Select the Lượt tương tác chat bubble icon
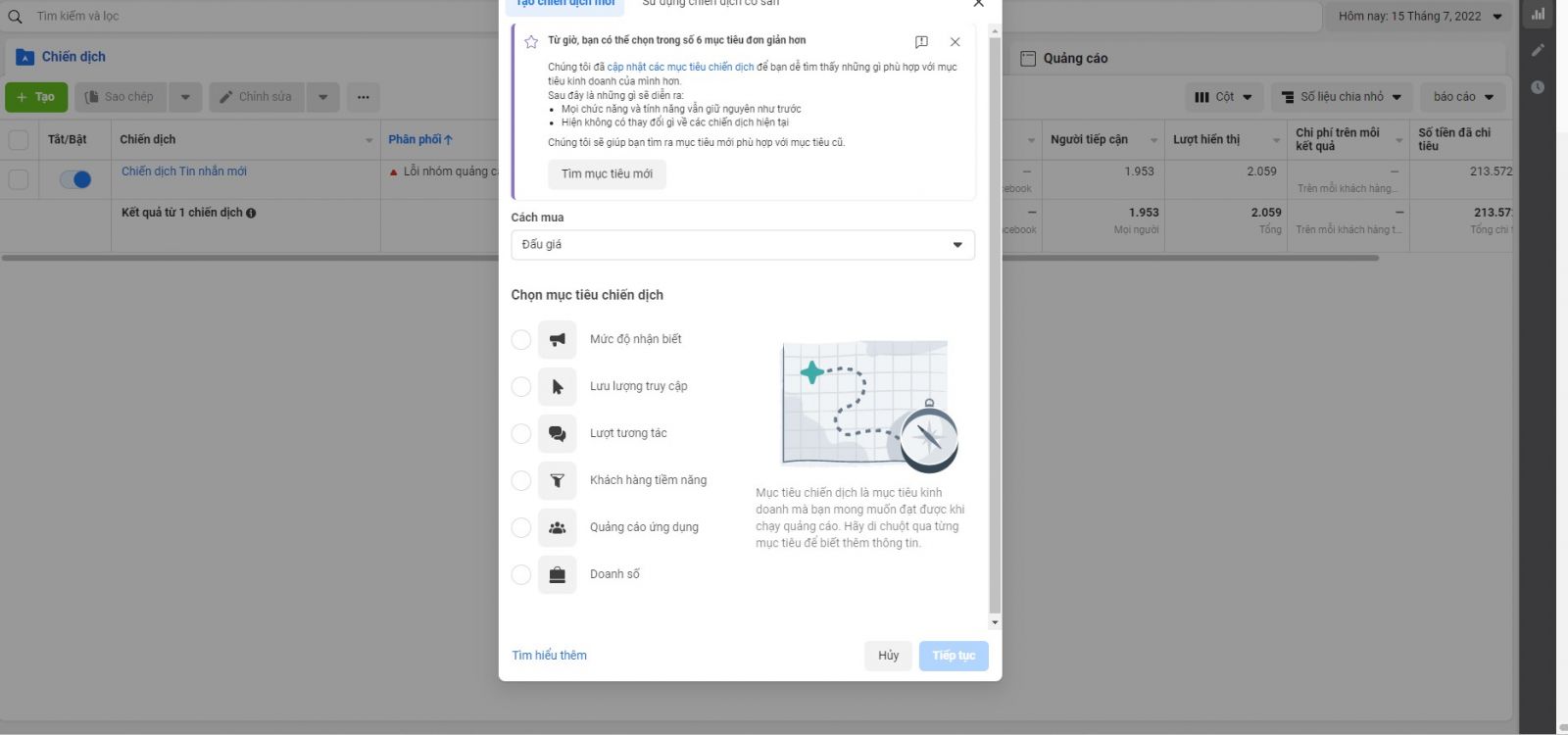Screen dimensions: 1568x735 [x=557, y=433]
